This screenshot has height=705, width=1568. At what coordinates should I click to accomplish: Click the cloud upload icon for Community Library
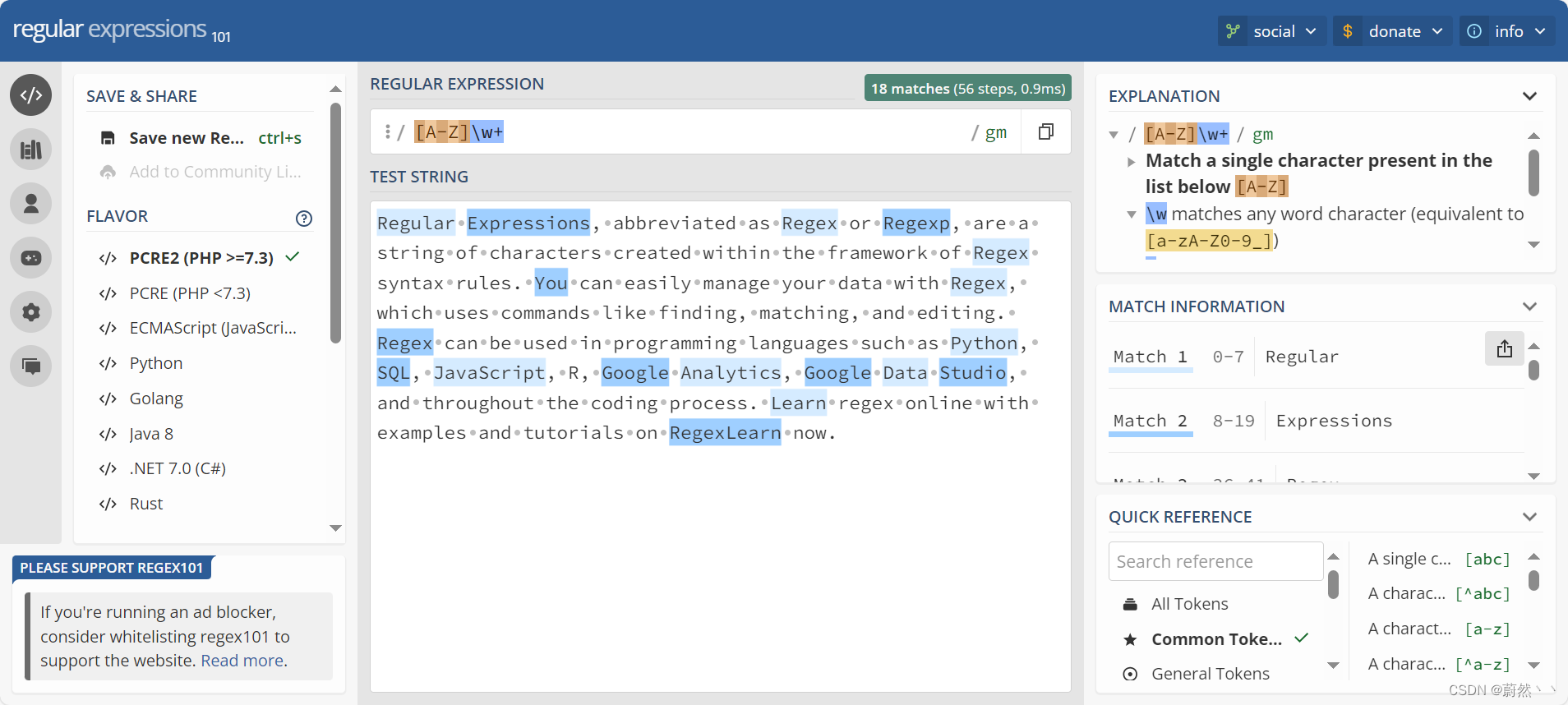pyautogui.click(x=108, y=172)
